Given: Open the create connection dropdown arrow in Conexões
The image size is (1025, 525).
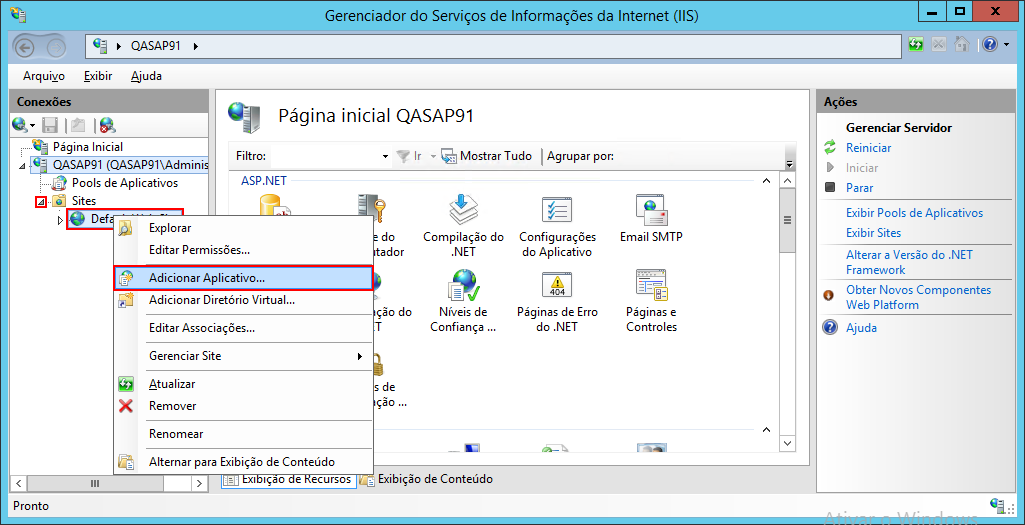Looking at the screenshot, I should [32, 126].
